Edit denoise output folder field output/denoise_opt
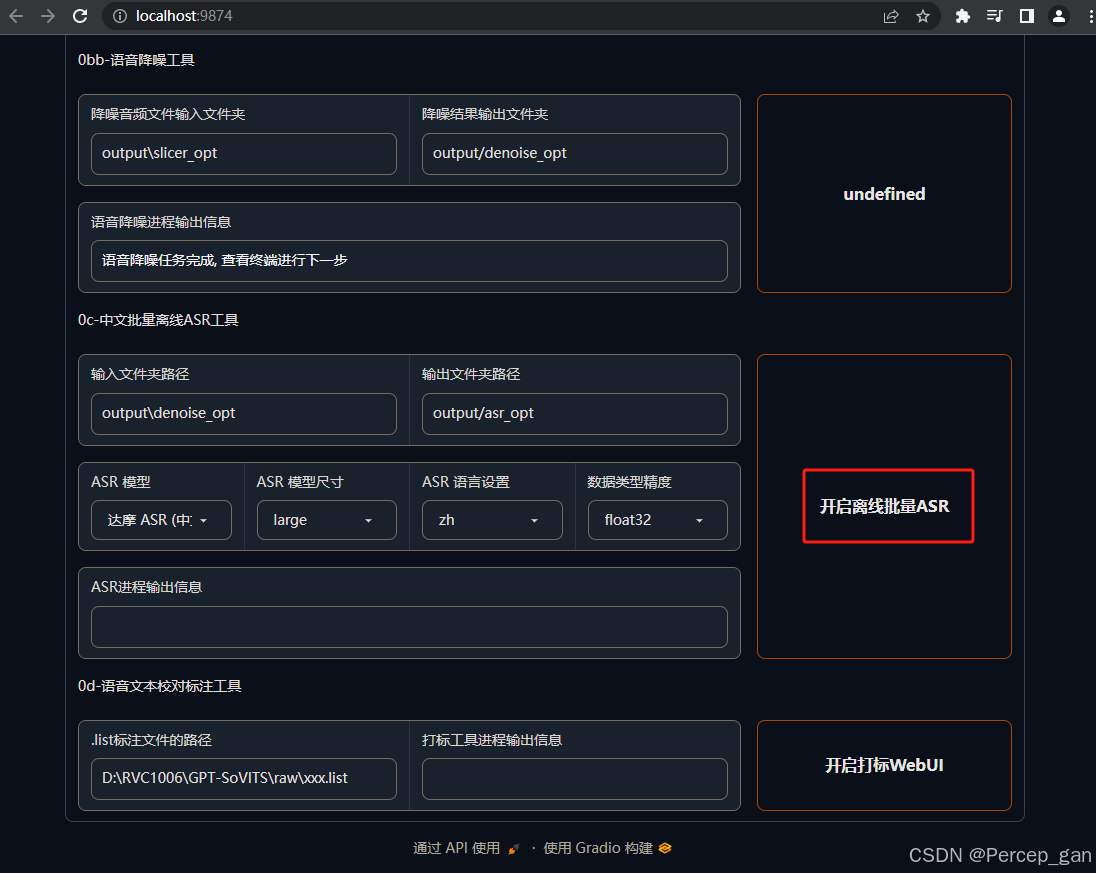The height and width of the screenshot is (873, 1096). pos(575,154)
